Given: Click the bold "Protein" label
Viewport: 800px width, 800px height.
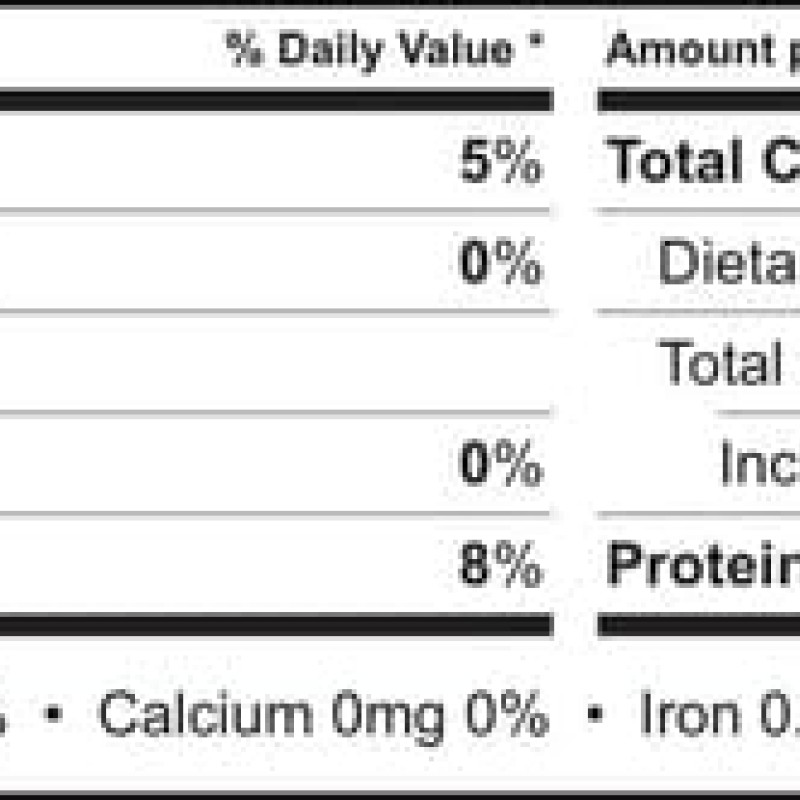Looking at the screenshot, I should point(702,566).
